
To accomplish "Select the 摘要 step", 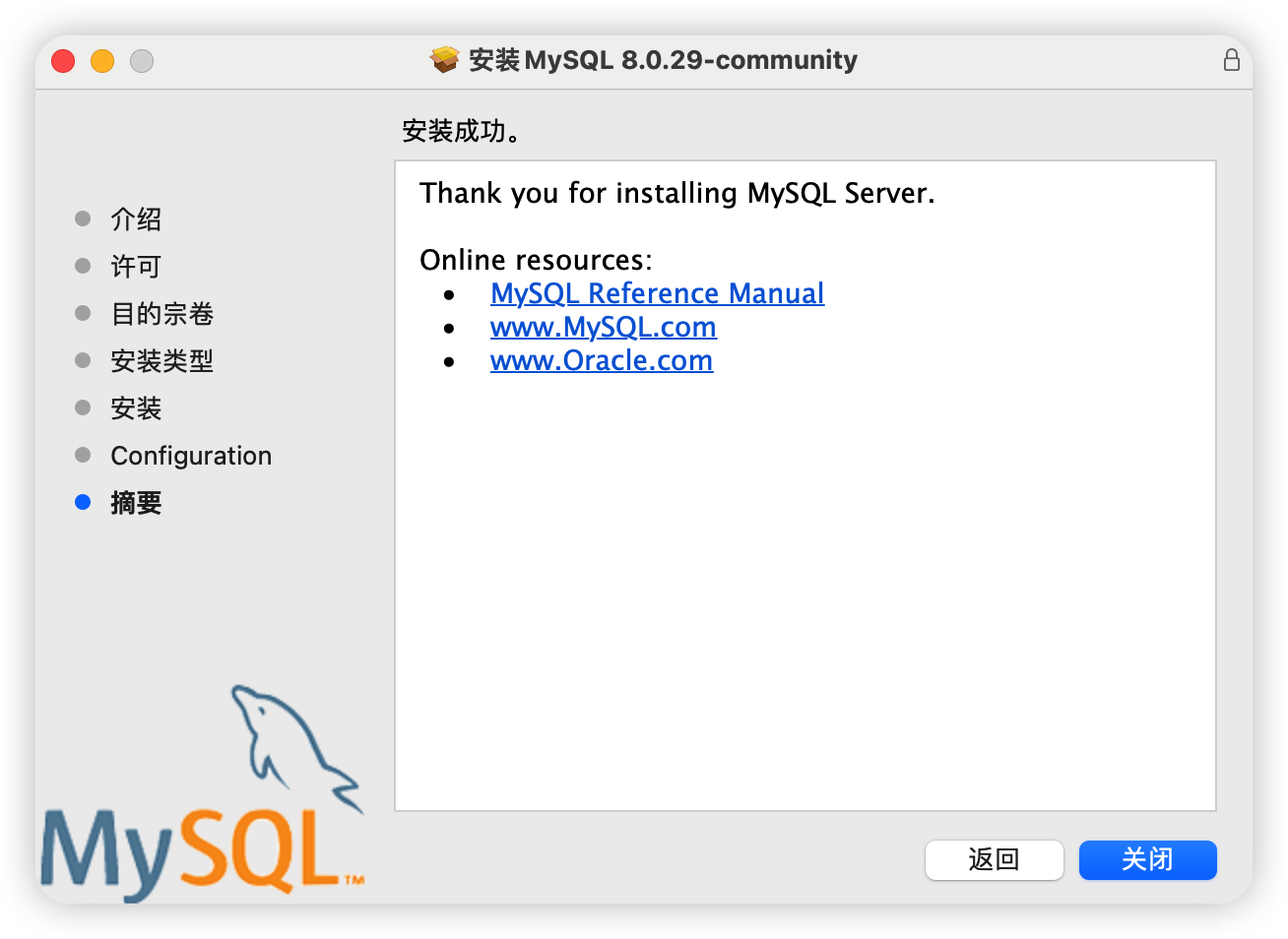I will 136,503.
